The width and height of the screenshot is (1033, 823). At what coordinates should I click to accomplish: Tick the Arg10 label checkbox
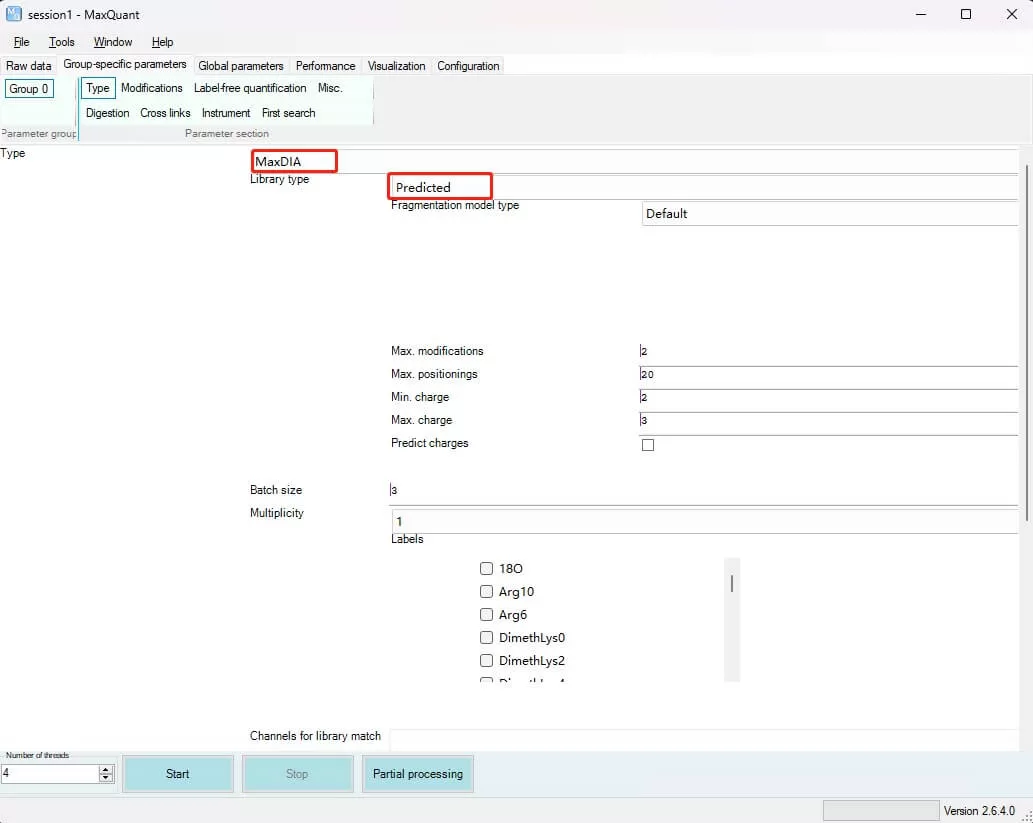point(487,591)
